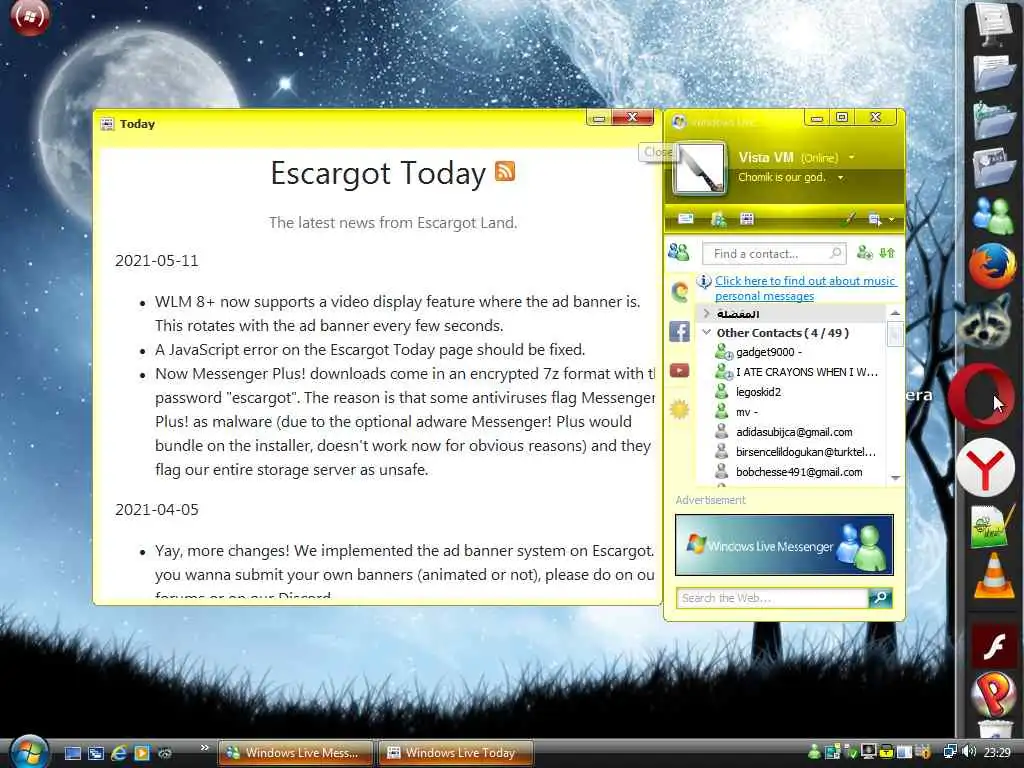Open the colorful P icon in the dock
Screen dimensions: 1024x768
pyautogui.click(x=993, y=696)
